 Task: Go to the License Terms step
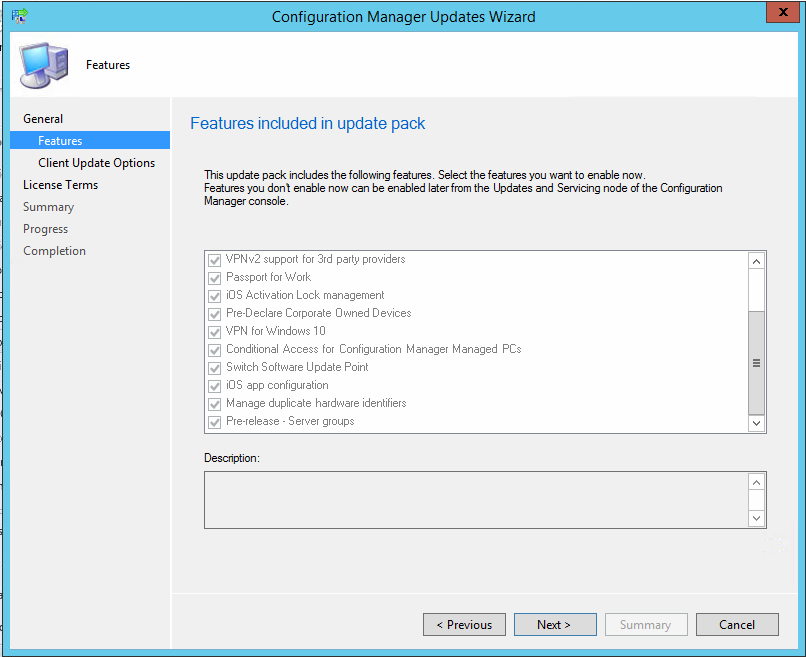[x=60, y=185]
